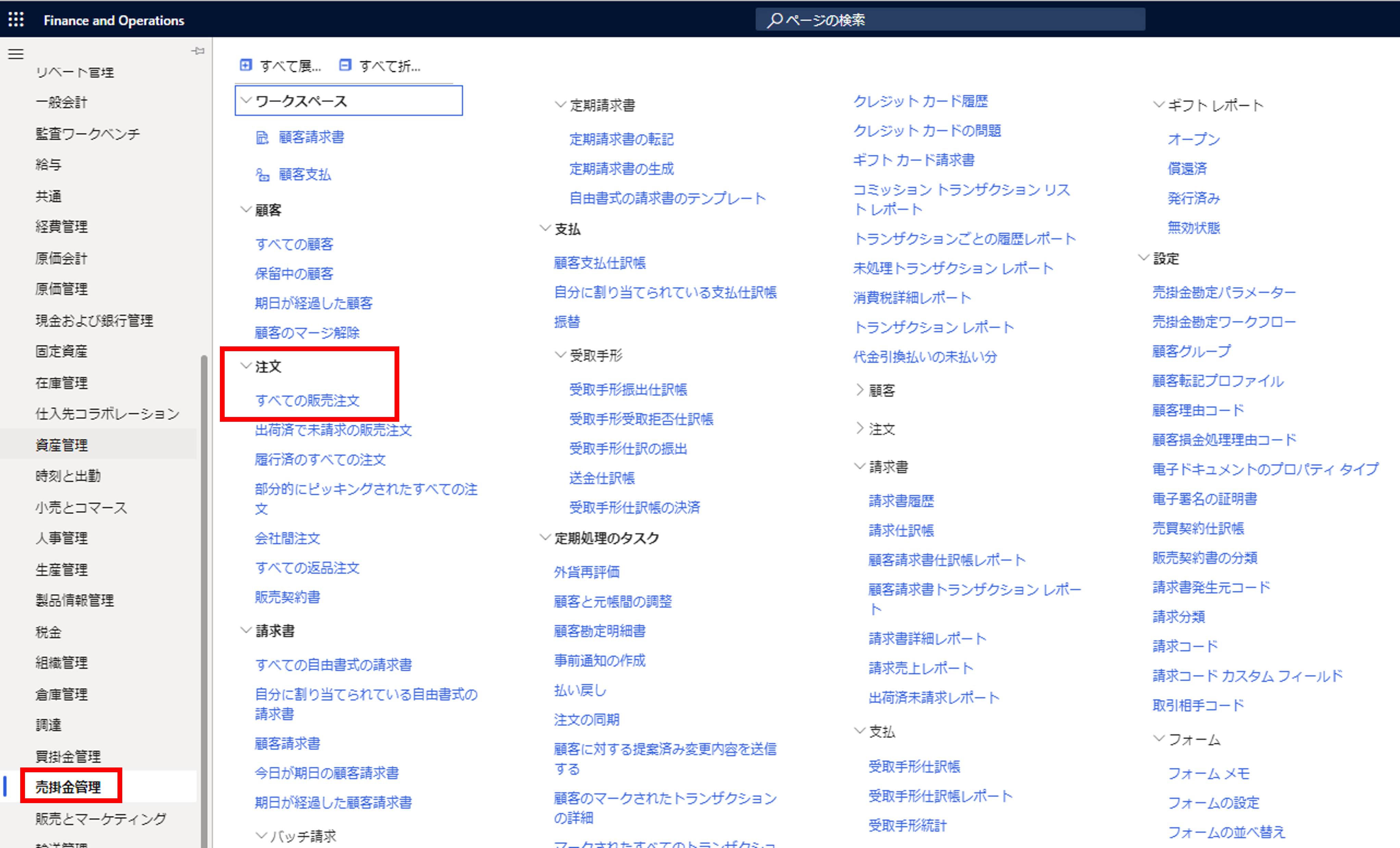Open フォームの設定 link

(1214, 802)
